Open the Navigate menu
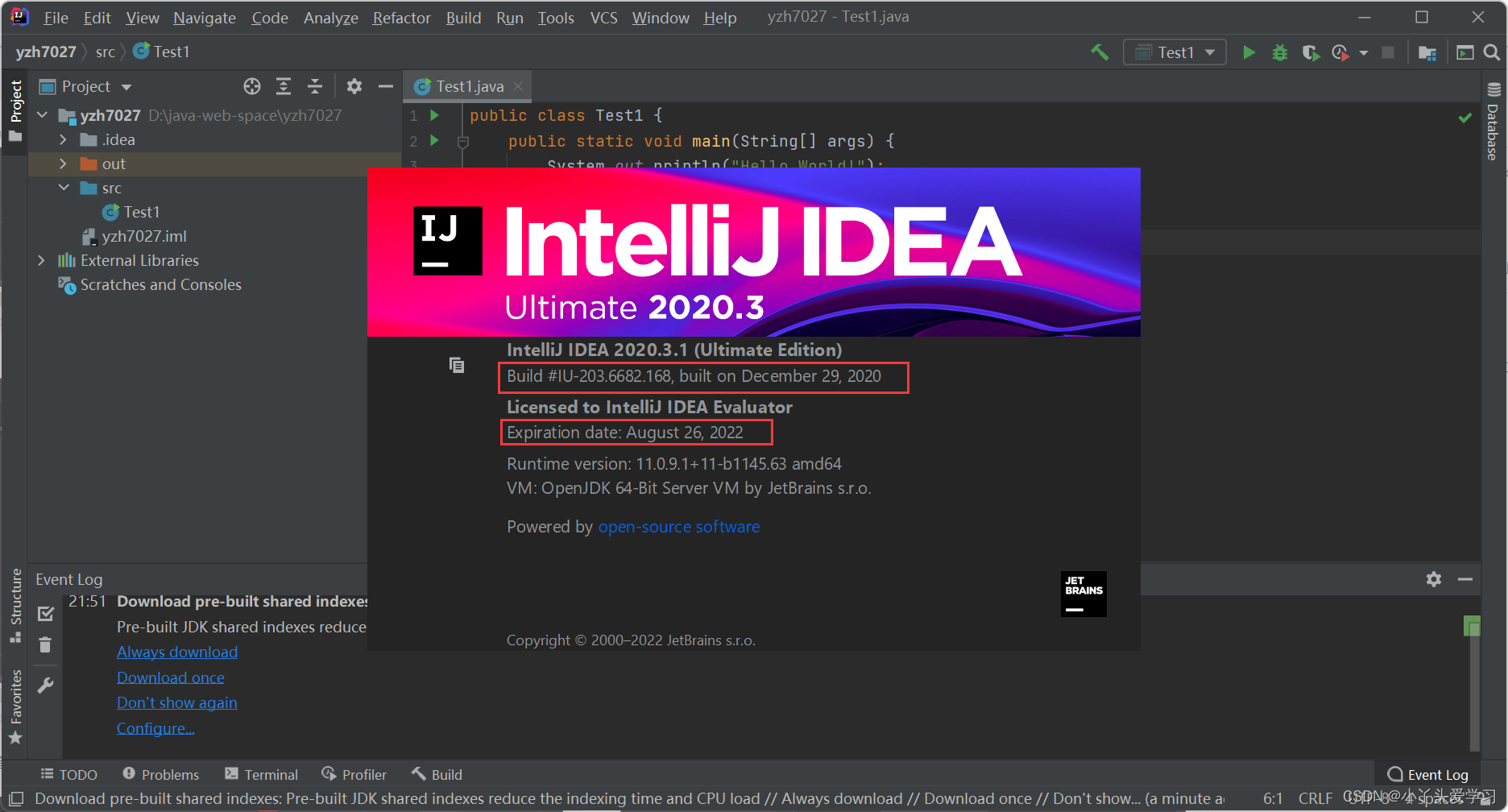The height and width of the screenshot is (812, 1508). point(205,18)
